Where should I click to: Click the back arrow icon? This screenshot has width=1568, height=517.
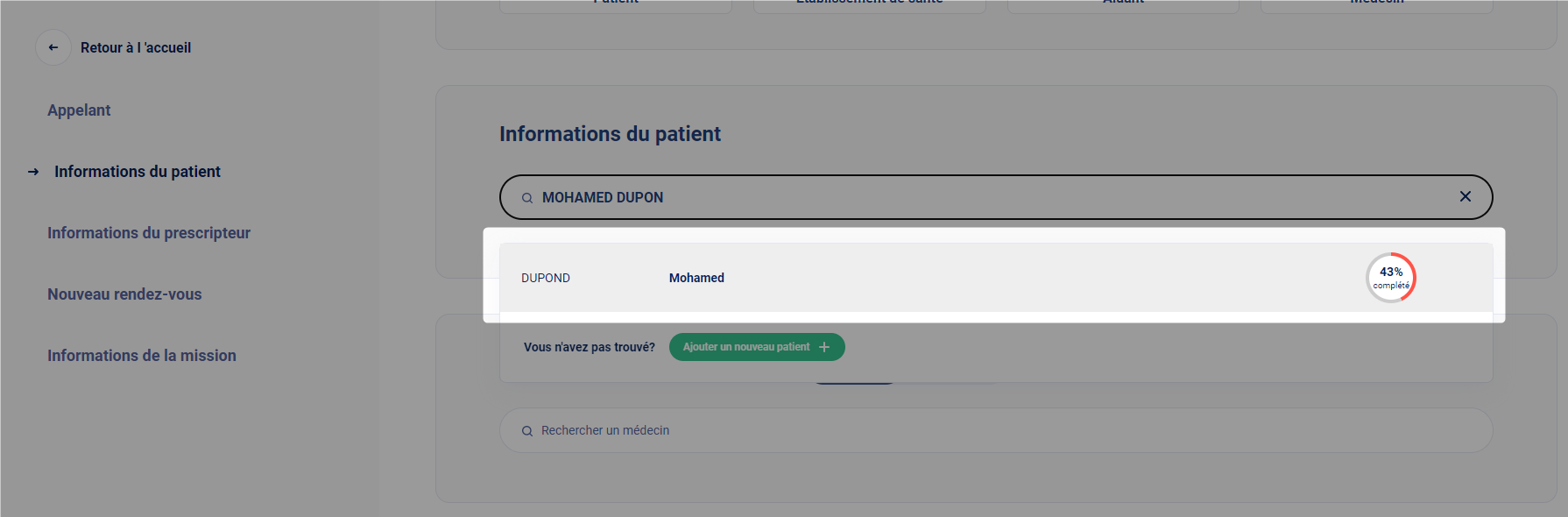pyautogui.click(x=53, y=47)
